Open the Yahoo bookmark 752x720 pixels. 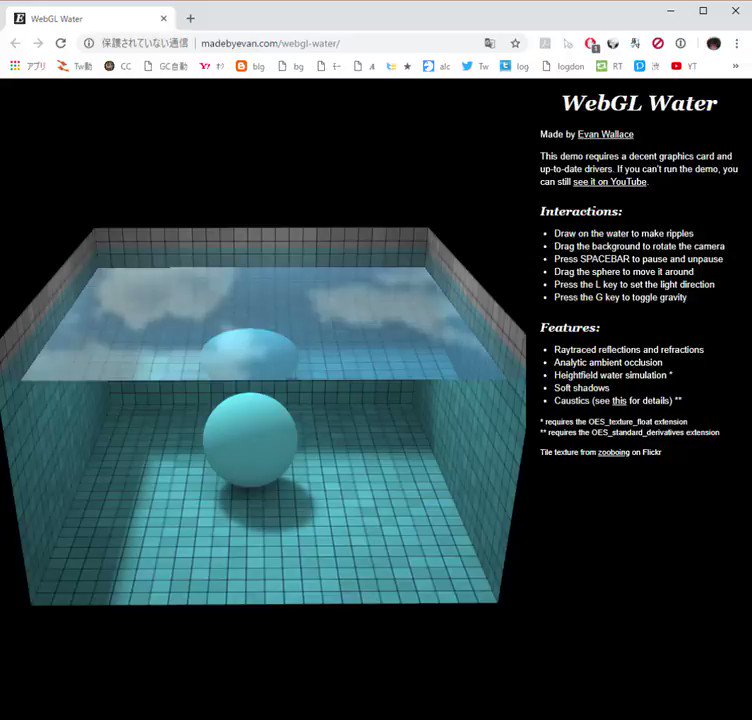pyautogui.click(x=212, y=66)
